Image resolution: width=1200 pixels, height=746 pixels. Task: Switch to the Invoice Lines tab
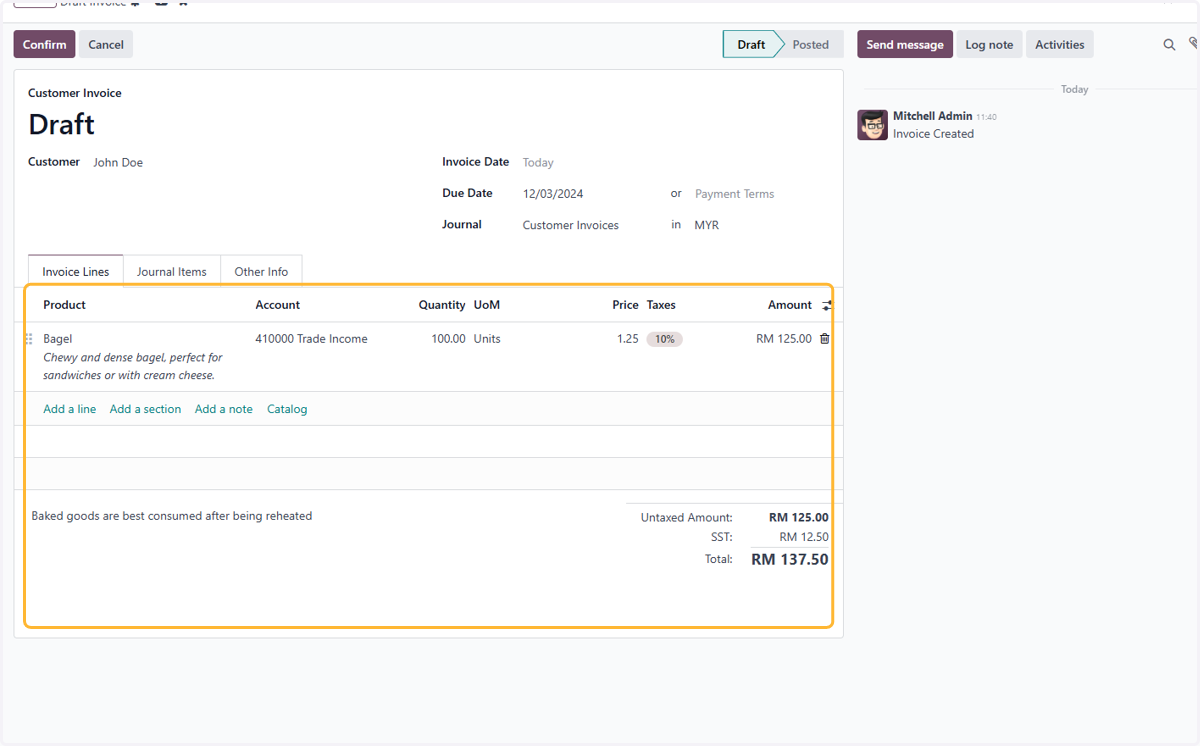click(x=76, y=271)
